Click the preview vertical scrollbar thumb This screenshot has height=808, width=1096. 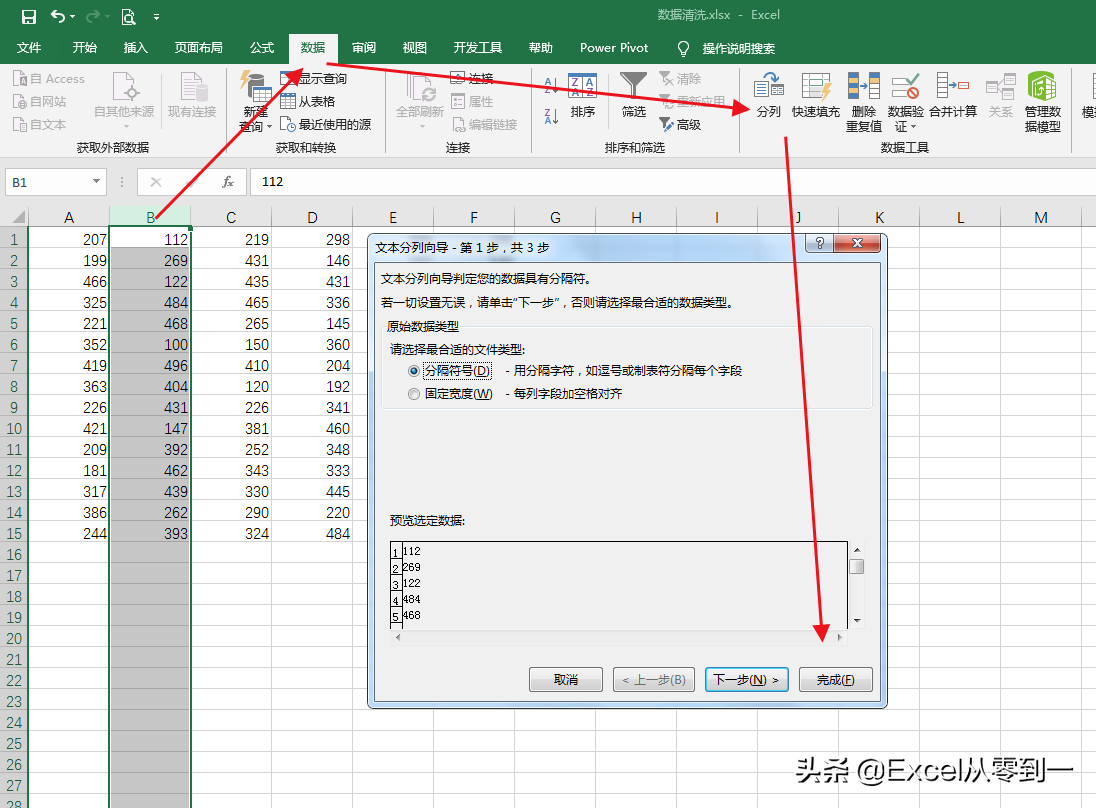click(x=857, y=566)
